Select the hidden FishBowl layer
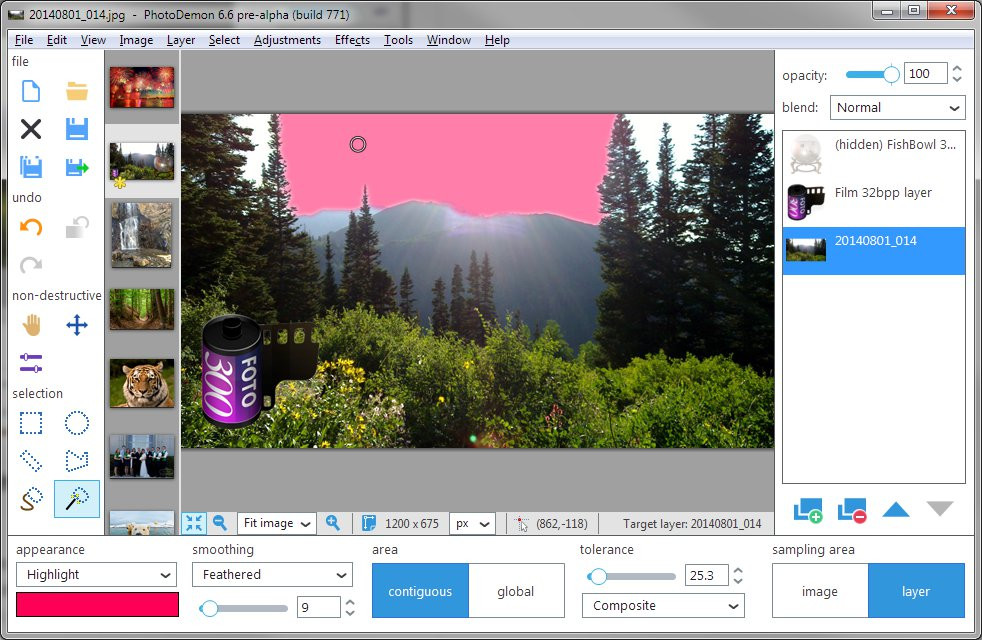The width and height of the screenshot is (982, 640). (x=874, y=154)
